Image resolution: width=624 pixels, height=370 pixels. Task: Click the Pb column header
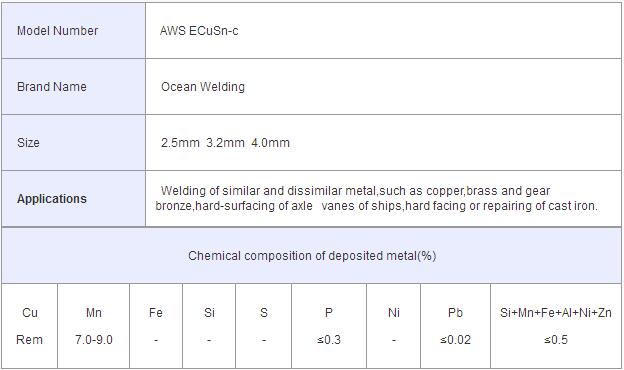point(455,313)
